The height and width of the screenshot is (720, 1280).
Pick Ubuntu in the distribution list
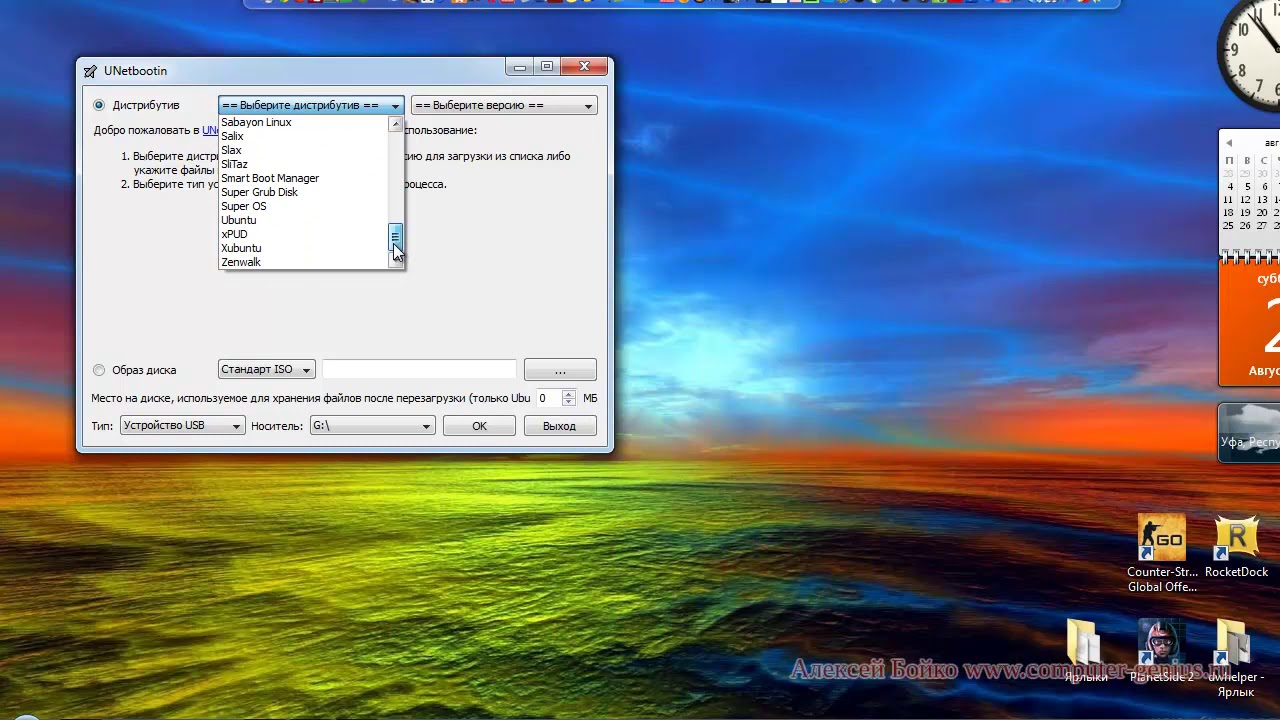(x=304, y=220)
